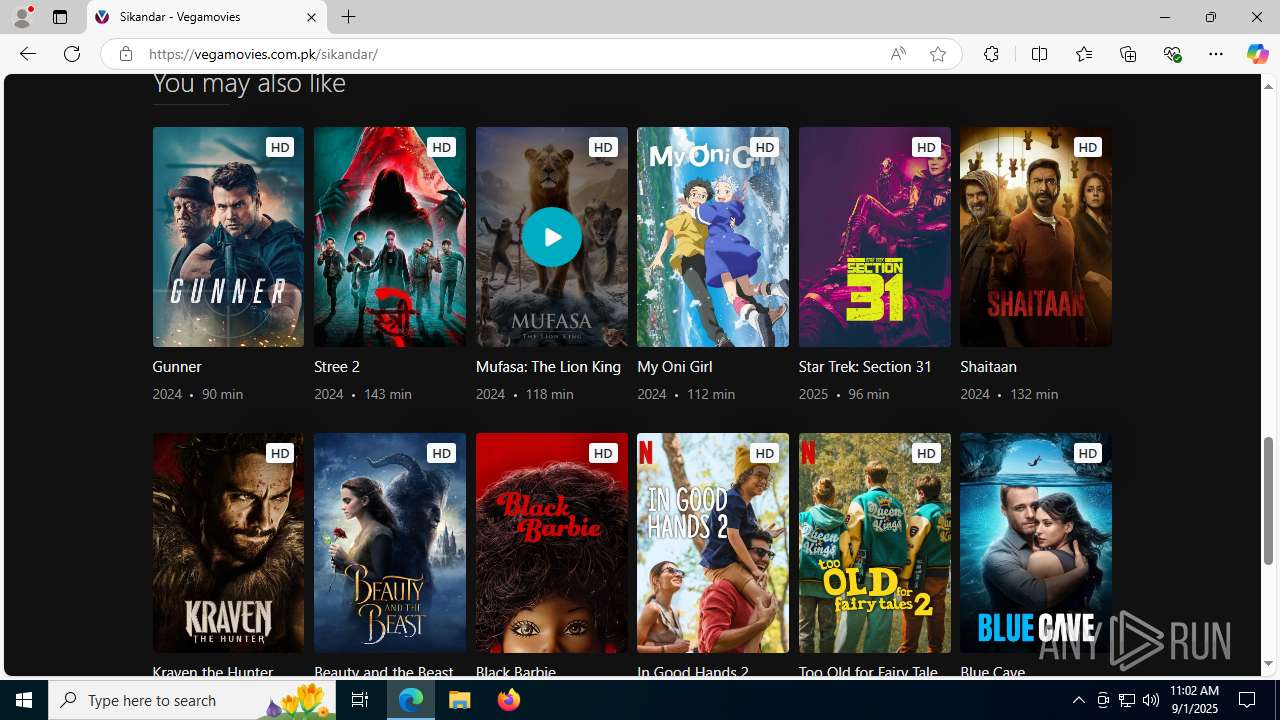The width and height of the screenshot is (1280, 720).
Task: Open the My Oni Girl poster
Action: tap(713, 237)
